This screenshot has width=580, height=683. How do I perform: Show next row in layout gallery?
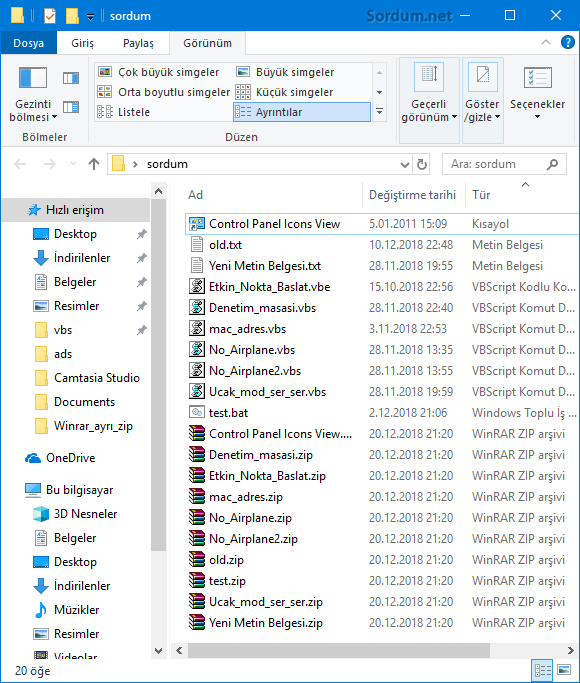click(379, 92)
